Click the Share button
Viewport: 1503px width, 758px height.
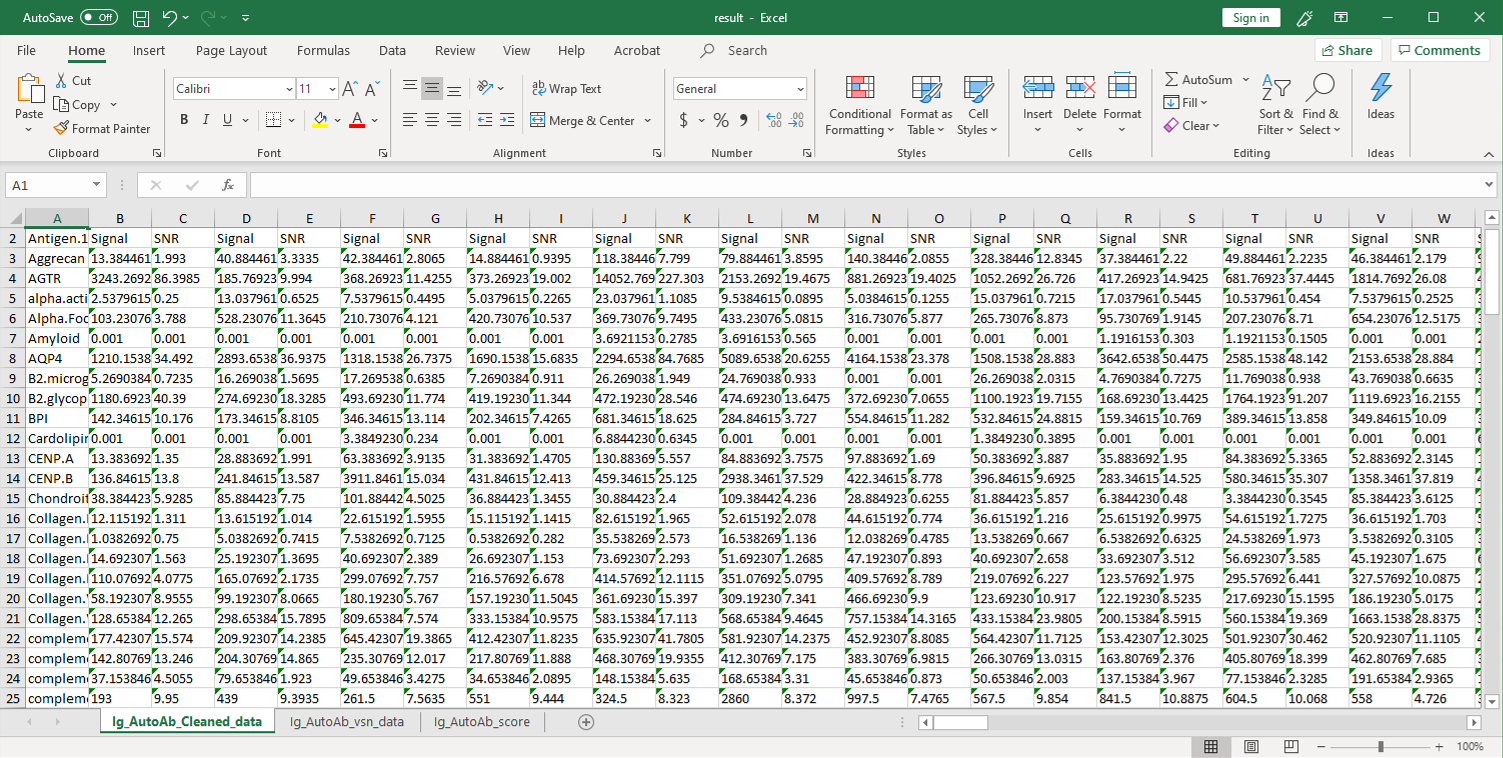click(x=1347, y=50)
